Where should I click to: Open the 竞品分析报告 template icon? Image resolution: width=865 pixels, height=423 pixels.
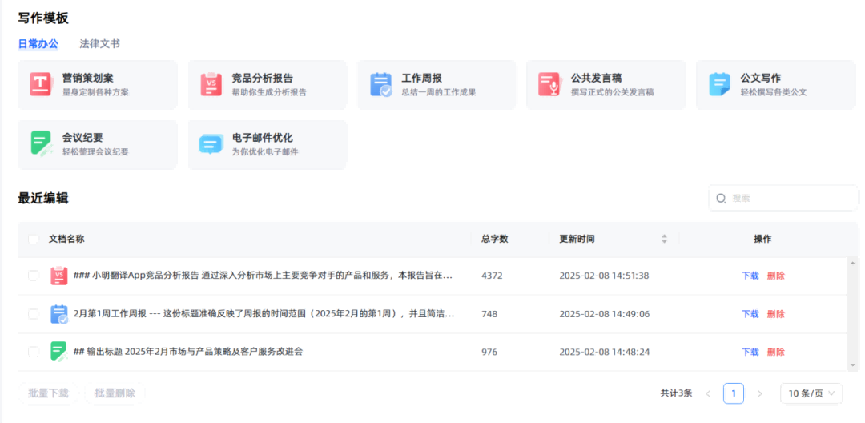210,84
